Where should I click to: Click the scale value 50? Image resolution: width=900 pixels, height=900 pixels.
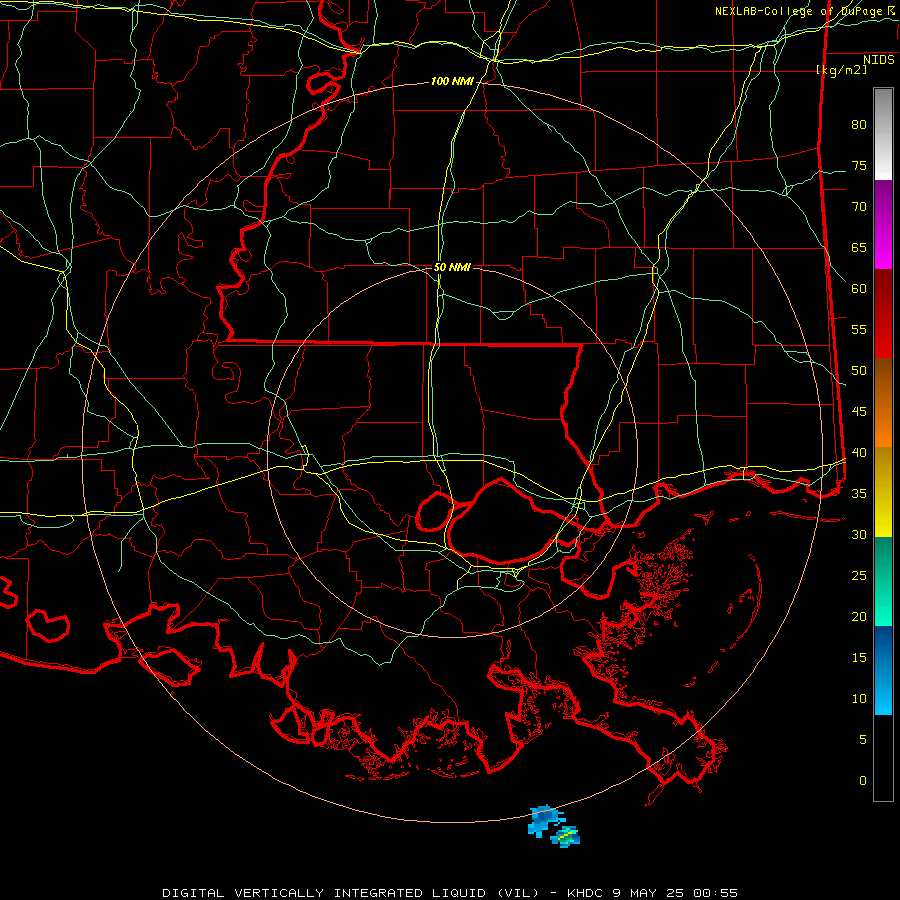coord(859,371)
